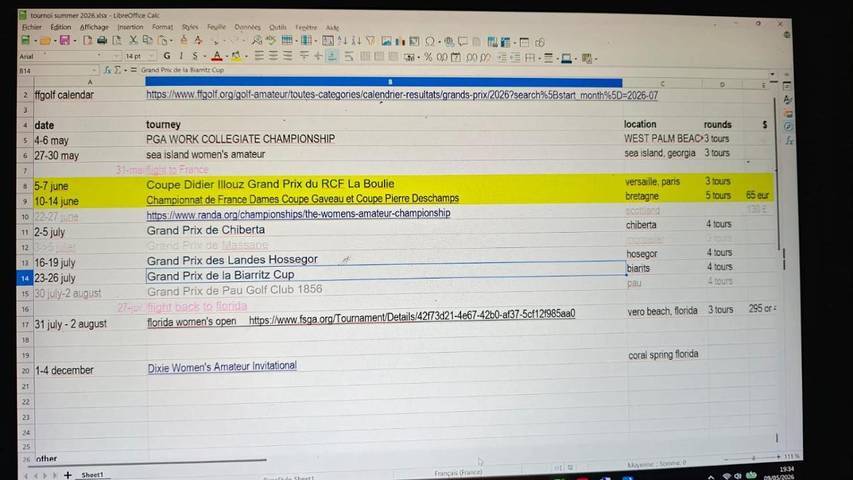Click the font color red A swatch
Screen dimensions: 853x480
tap(217, 56)
